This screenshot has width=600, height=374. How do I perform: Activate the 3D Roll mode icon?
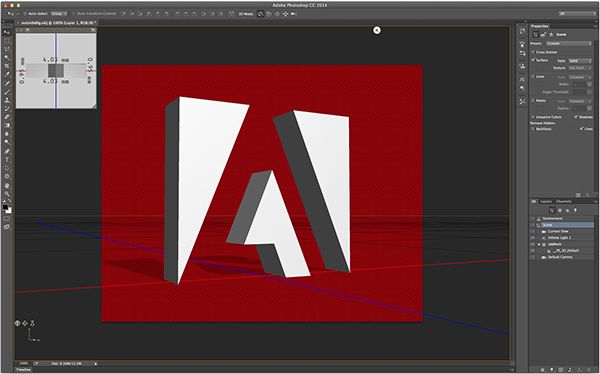[x=269, y=14]
